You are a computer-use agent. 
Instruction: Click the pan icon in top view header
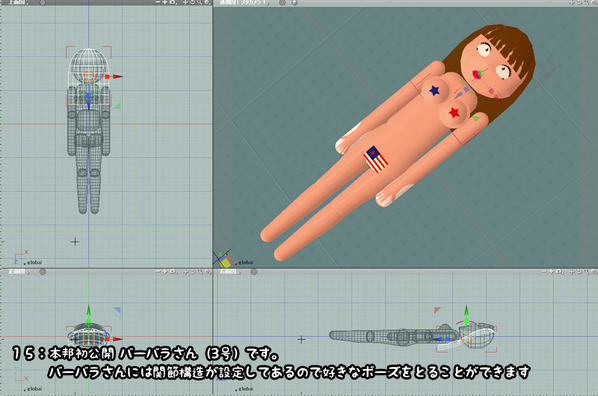[186, 2]
